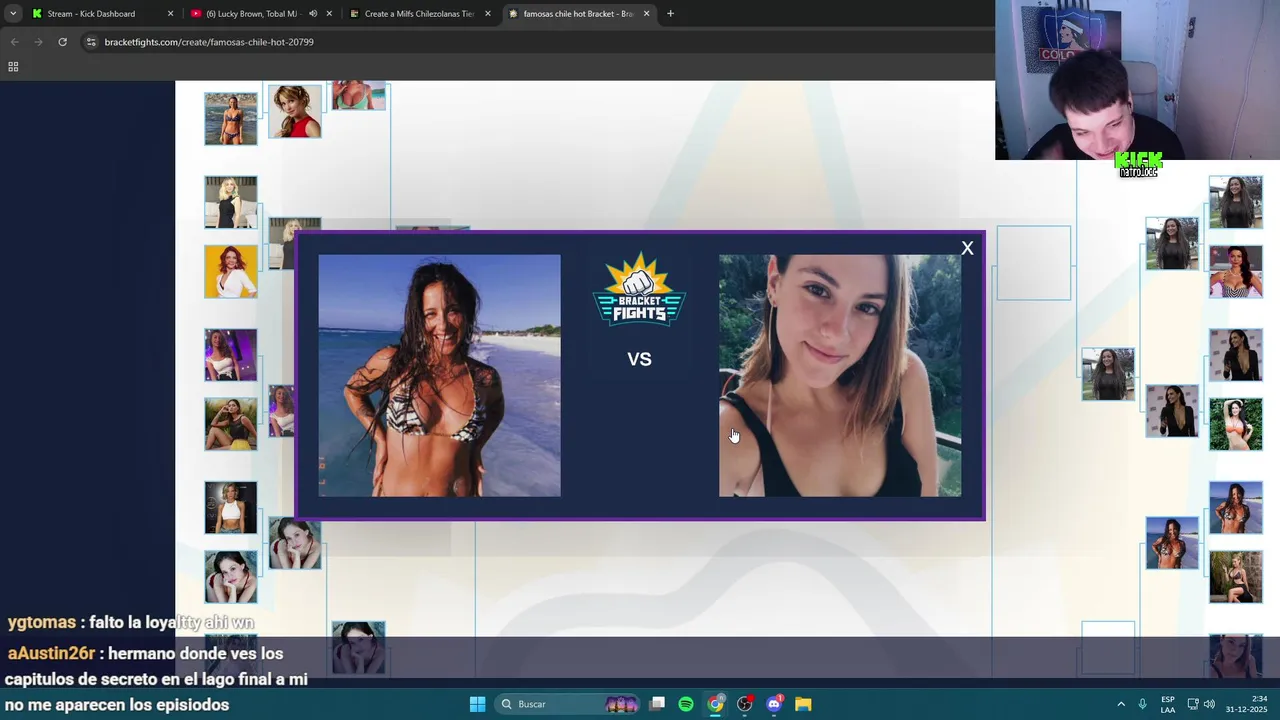
Task: Click empty winner slot left of right bracket
Action: coord(1033,263)
